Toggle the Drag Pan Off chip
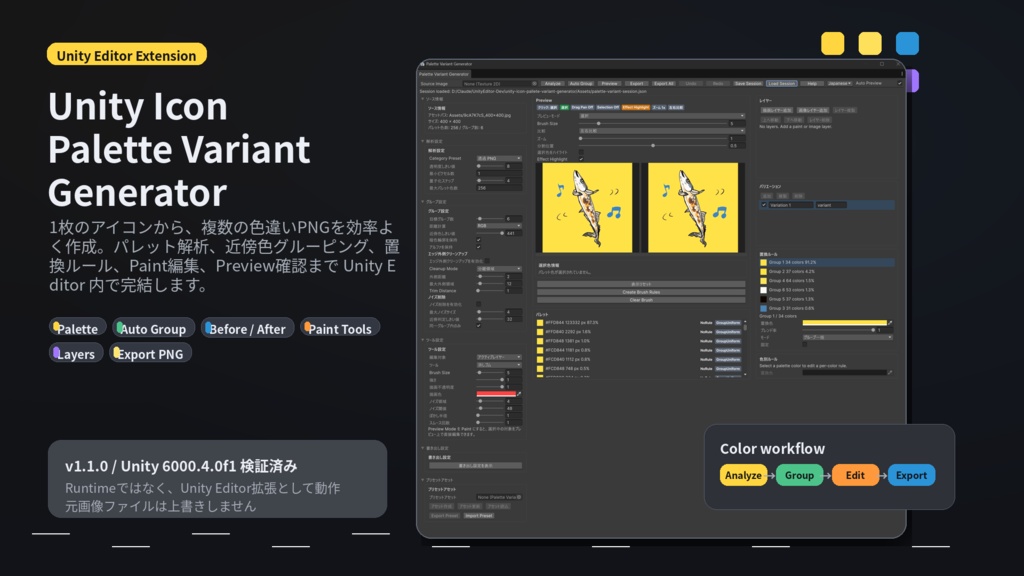Image resolution: width=1024 pixels, height=576 pixels. pos(582,108)
